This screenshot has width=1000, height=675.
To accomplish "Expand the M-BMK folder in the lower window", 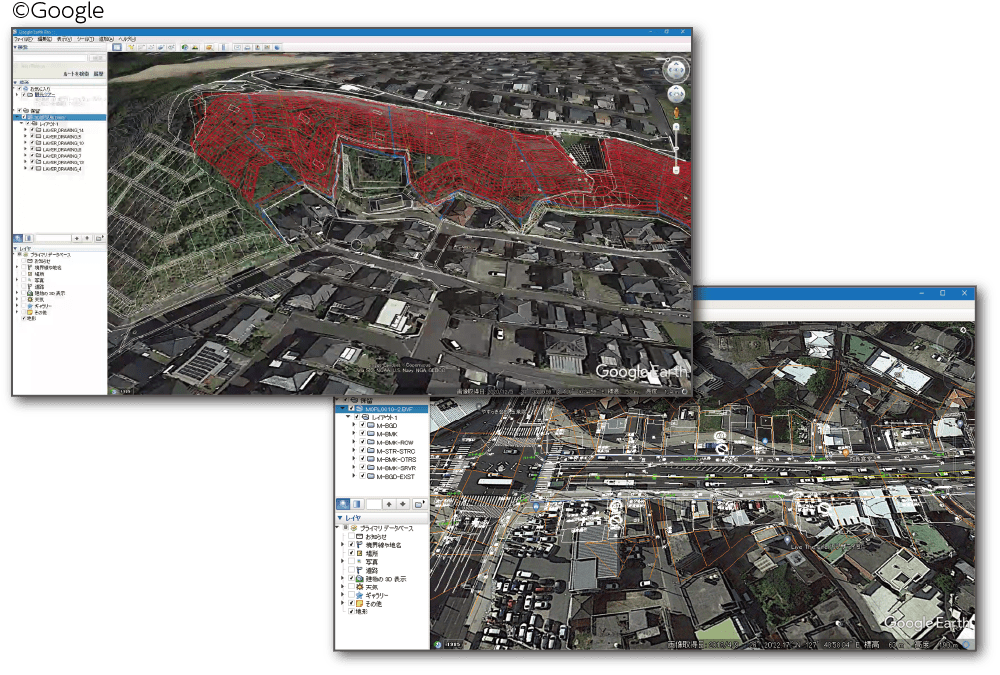I will click(x=354, y=434).
